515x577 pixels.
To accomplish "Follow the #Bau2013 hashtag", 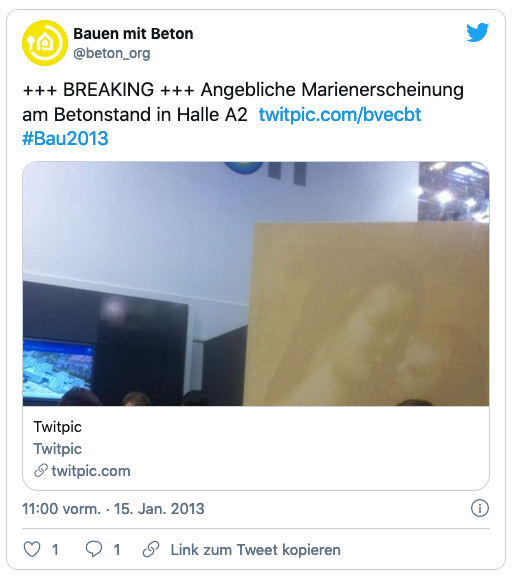I will click(x=65, y=139).
